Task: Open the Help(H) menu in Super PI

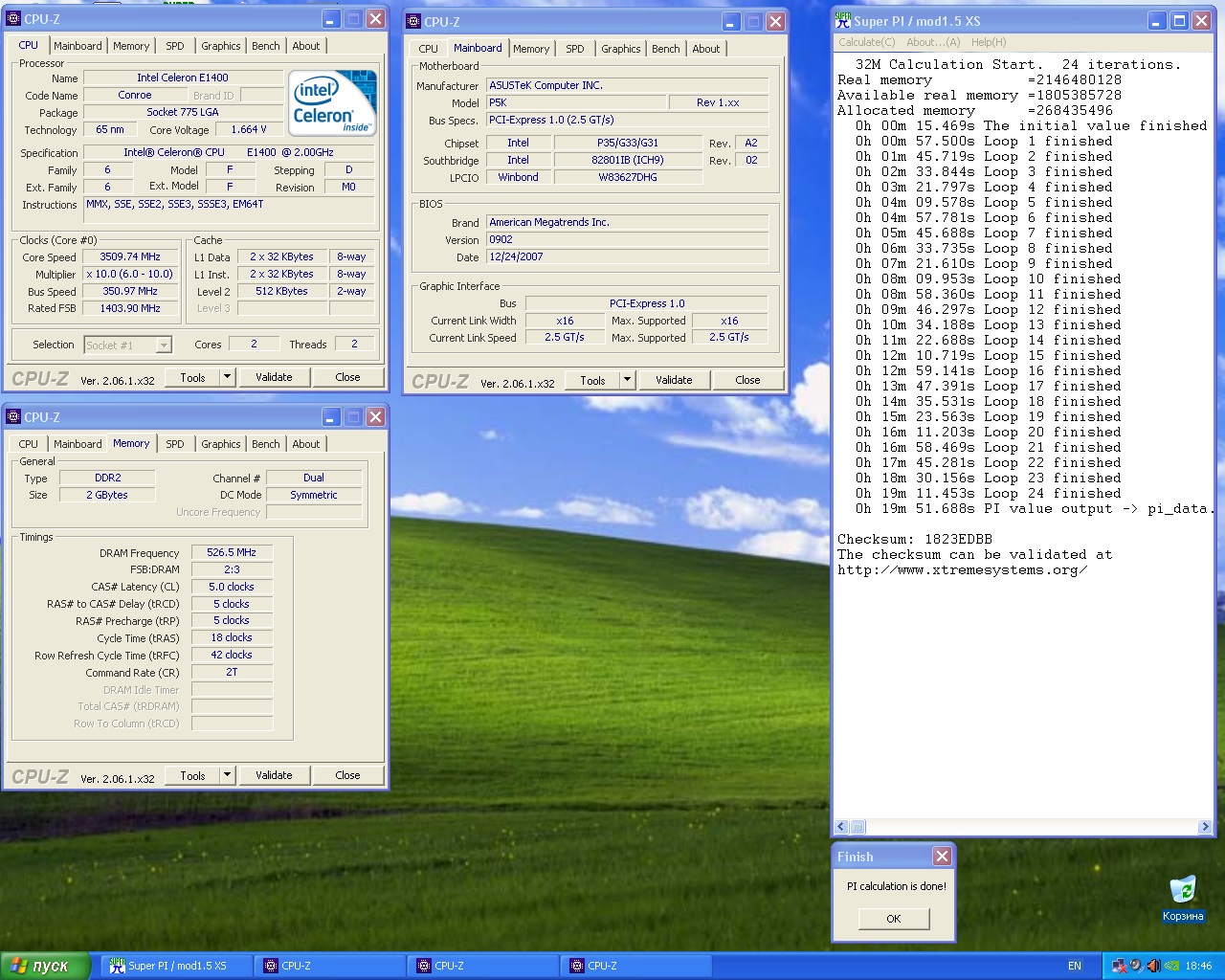Action: (989, 42)
